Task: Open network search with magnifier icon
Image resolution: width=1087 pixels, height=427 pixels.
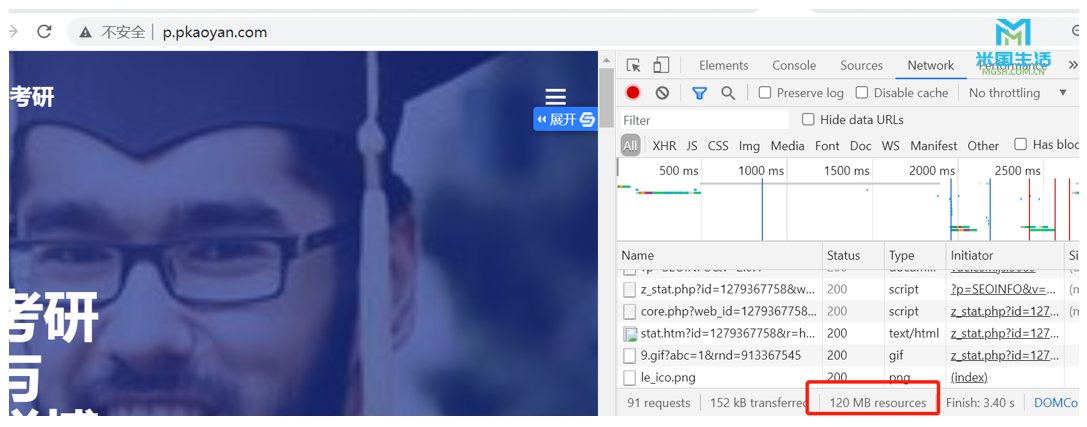Action: [x=728, y=93]
